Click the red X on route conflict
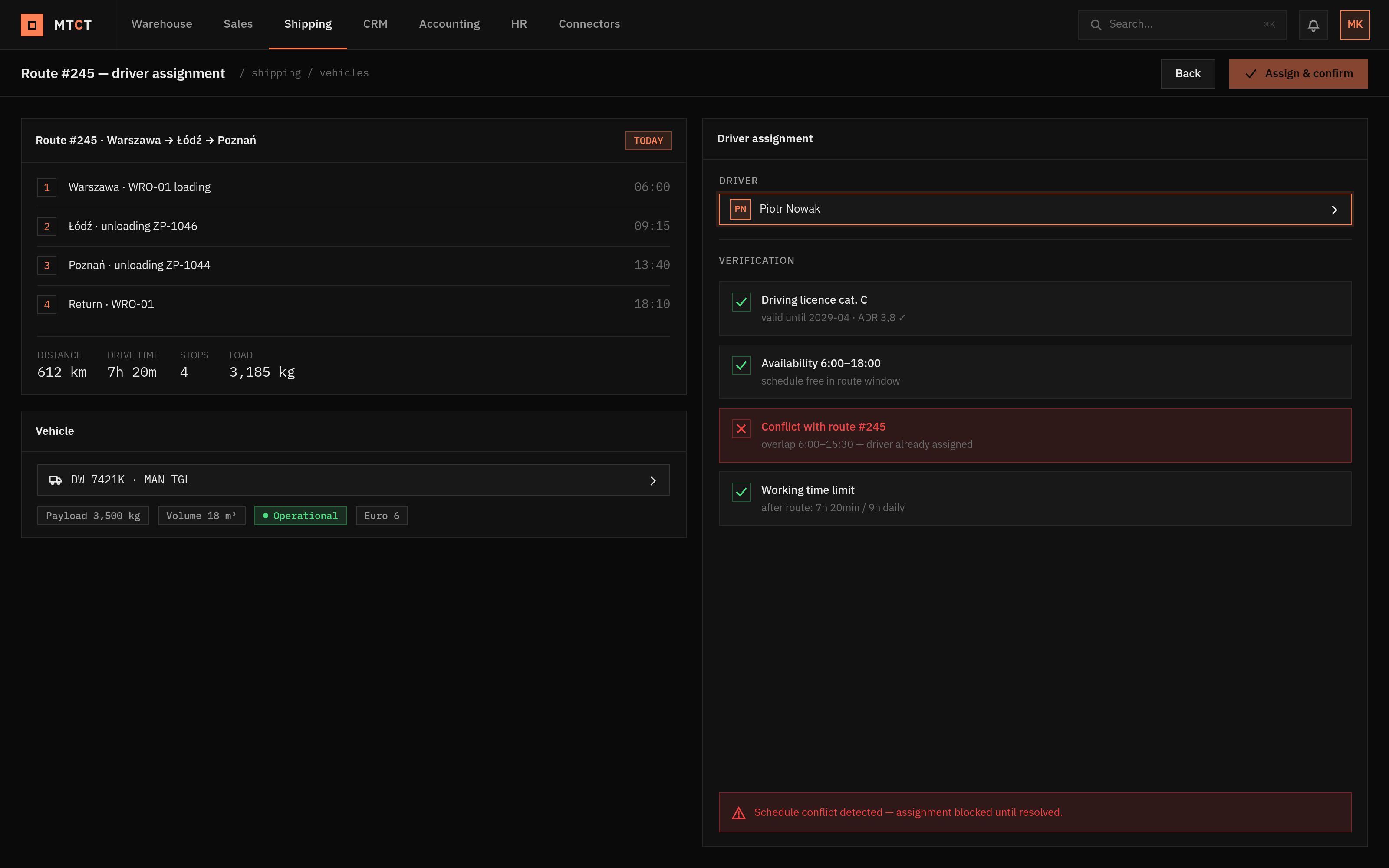The image size is (1389, 868). coord(741,428)
